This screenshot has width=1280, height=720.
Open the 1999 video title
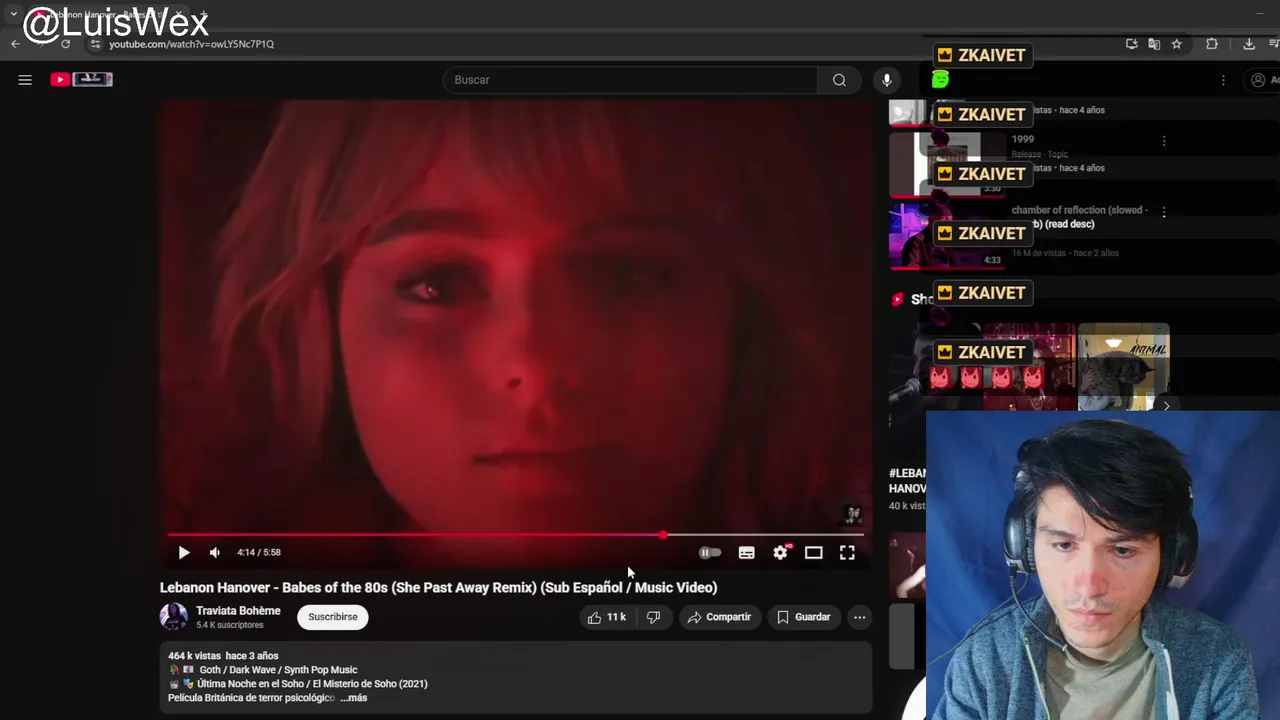click(1023, 139)
